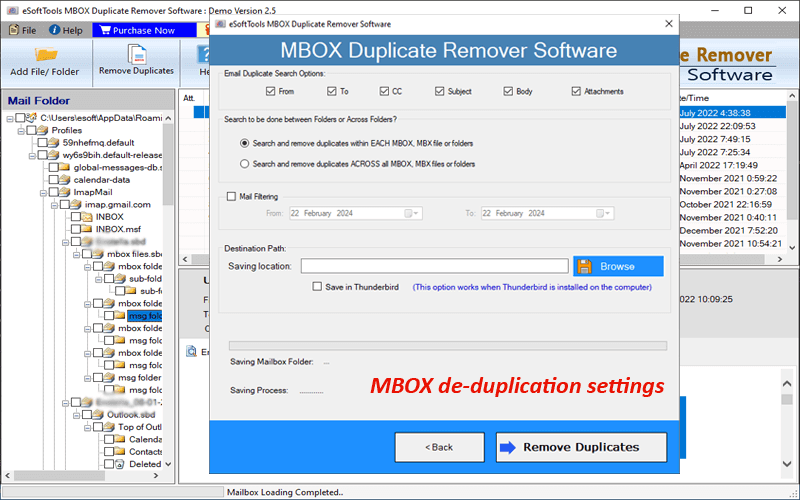Screen dimensions: 800x500
Task: Click the Deleted folder icon in tree
Action: pos(120,464)
